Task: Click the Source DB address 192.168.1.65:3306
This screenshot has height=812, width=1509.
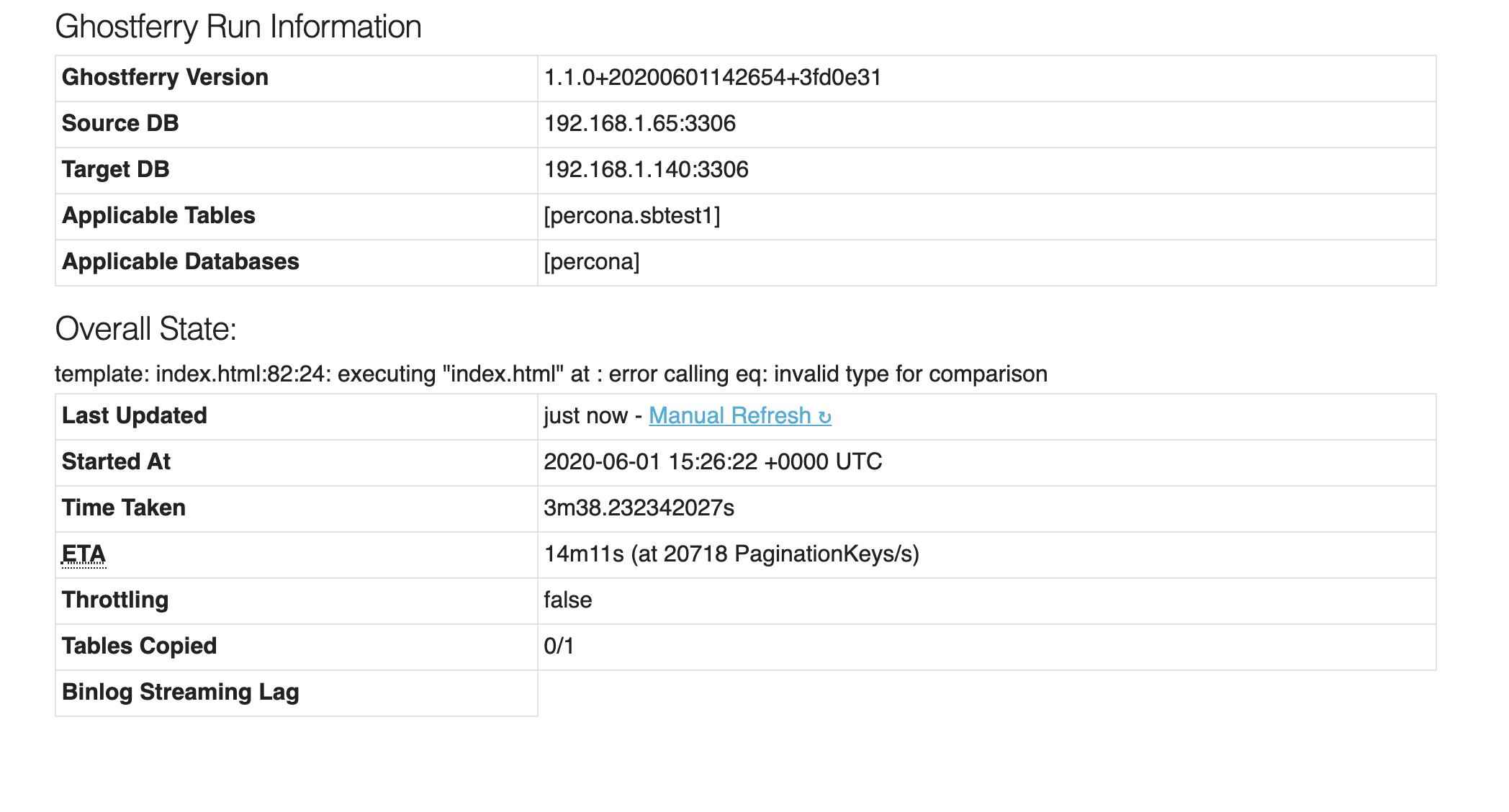Action: [641, 123]
